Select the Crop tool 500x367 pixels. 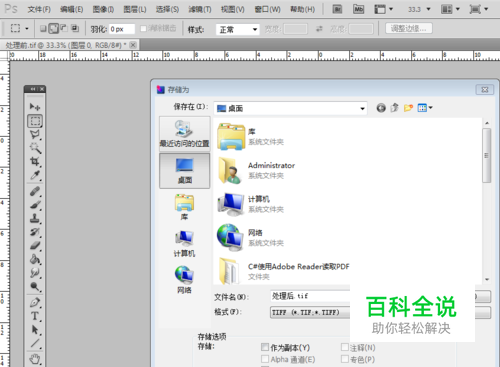click(x=35, y=162)
